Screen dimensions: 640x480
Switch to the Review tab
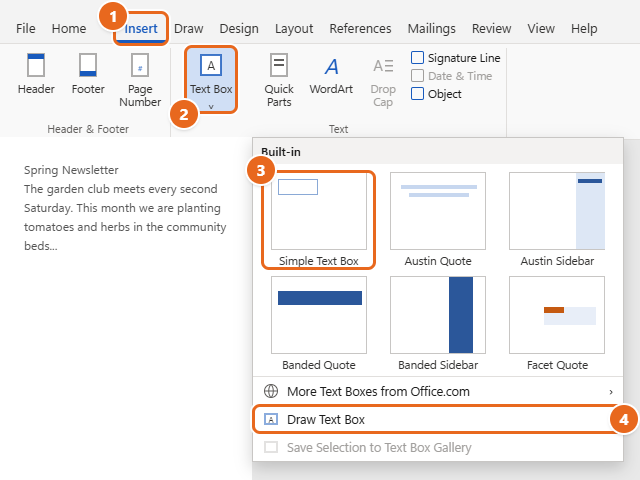(x=491, y=29)
